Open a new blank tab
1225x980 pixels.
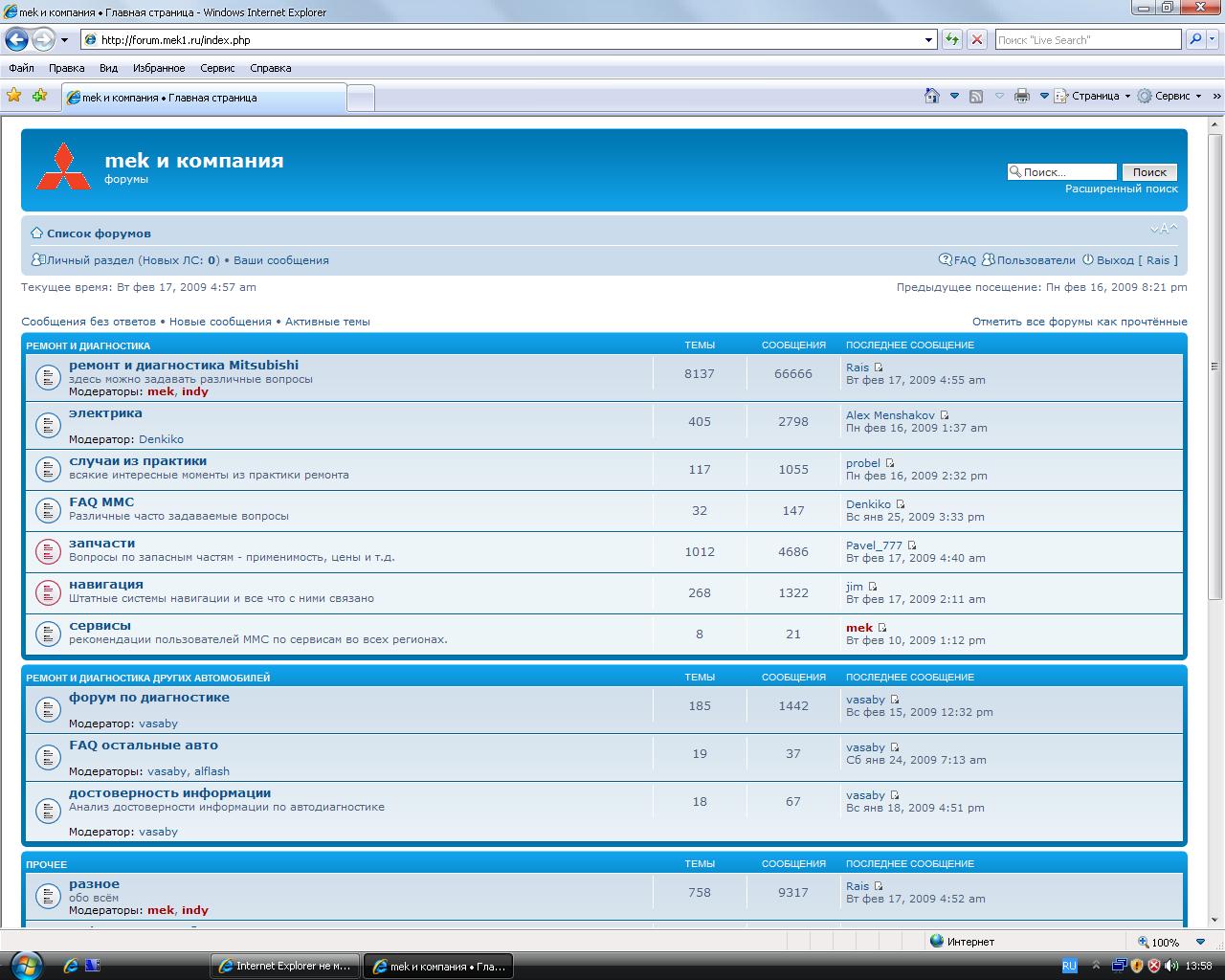tap(361, 98)
